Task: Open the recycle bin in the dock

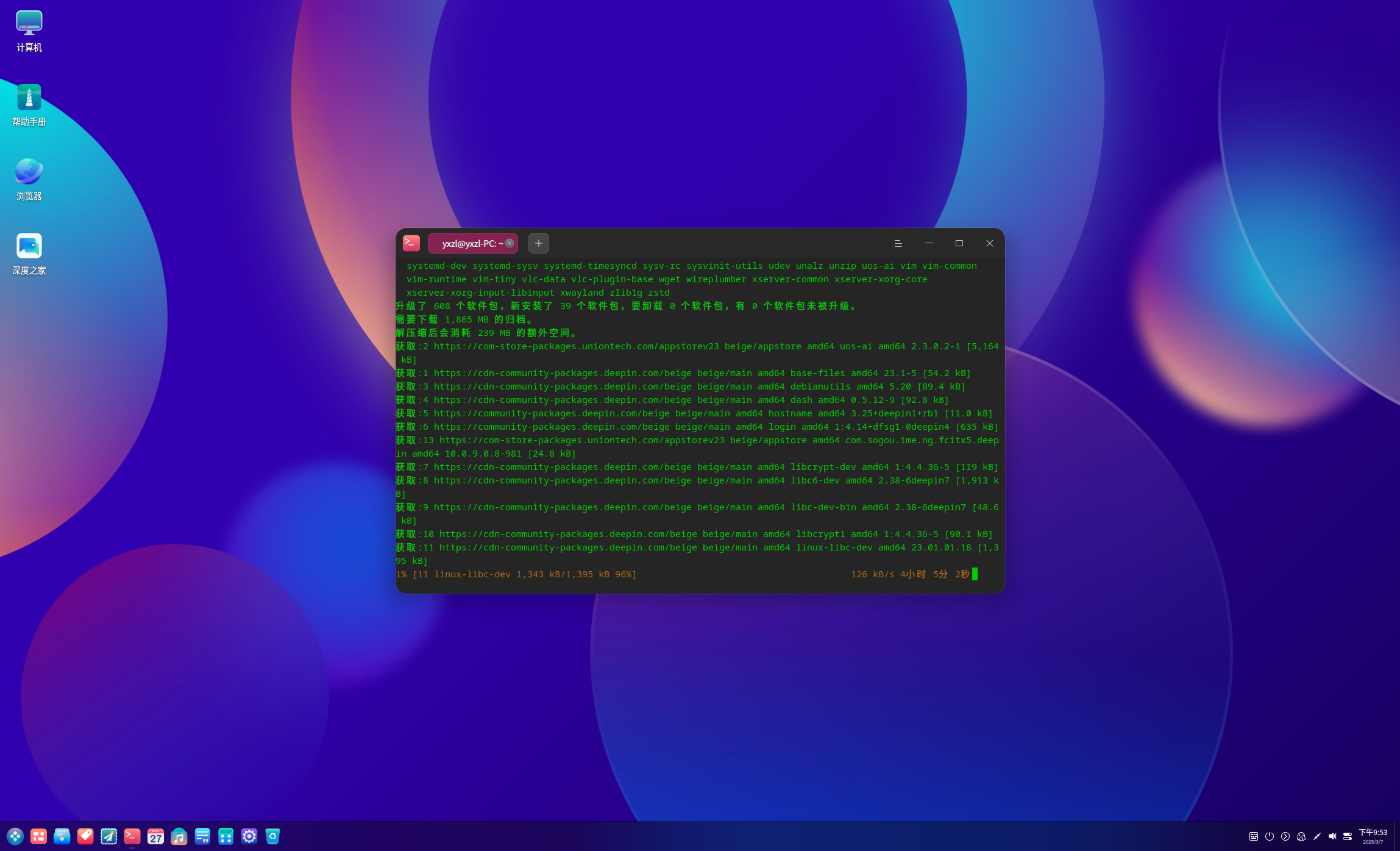Action: [x=272, y=836]
